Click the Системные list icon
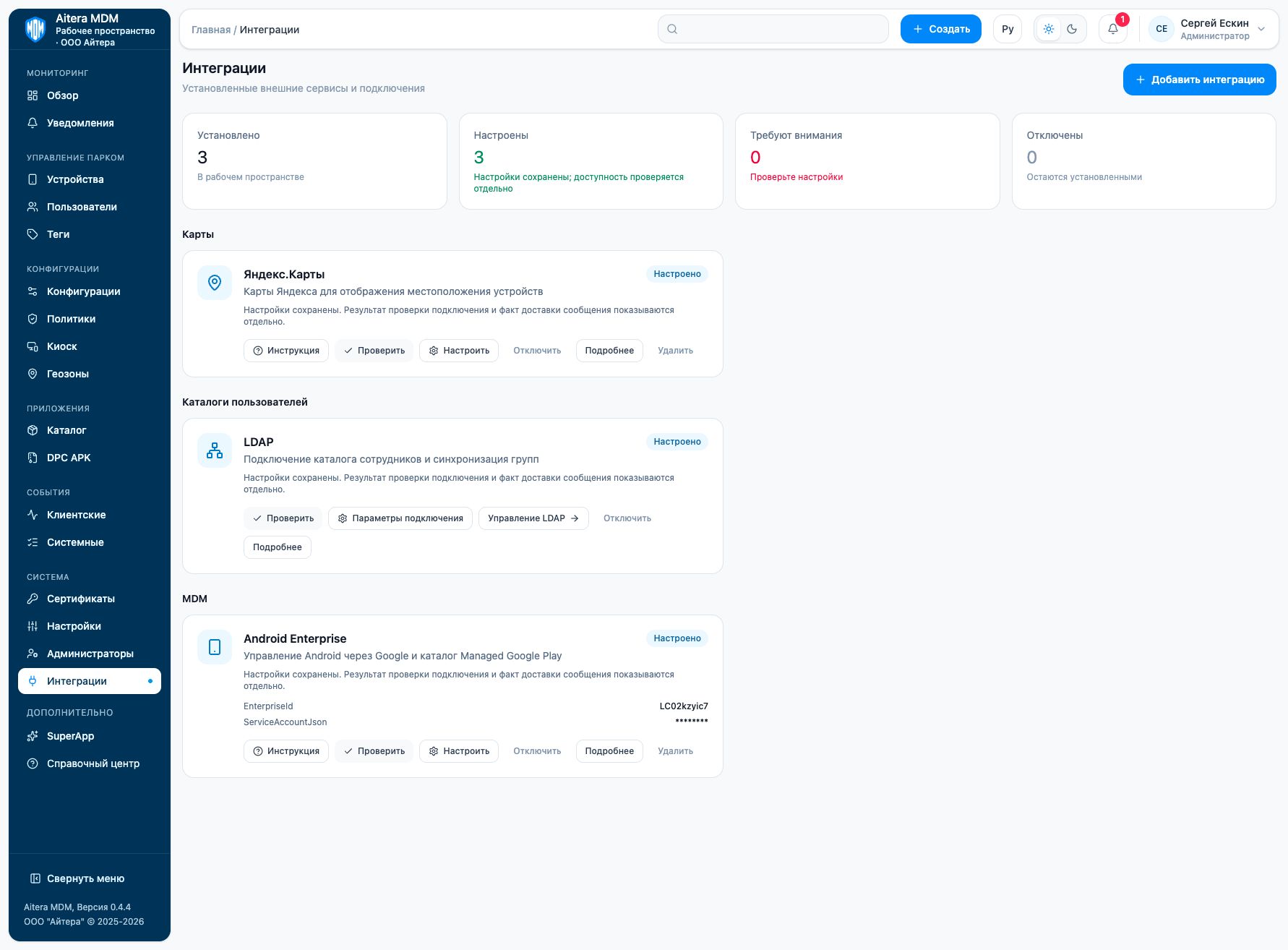This screenshot has width=1288, height=950. click(x=33, y=542)
